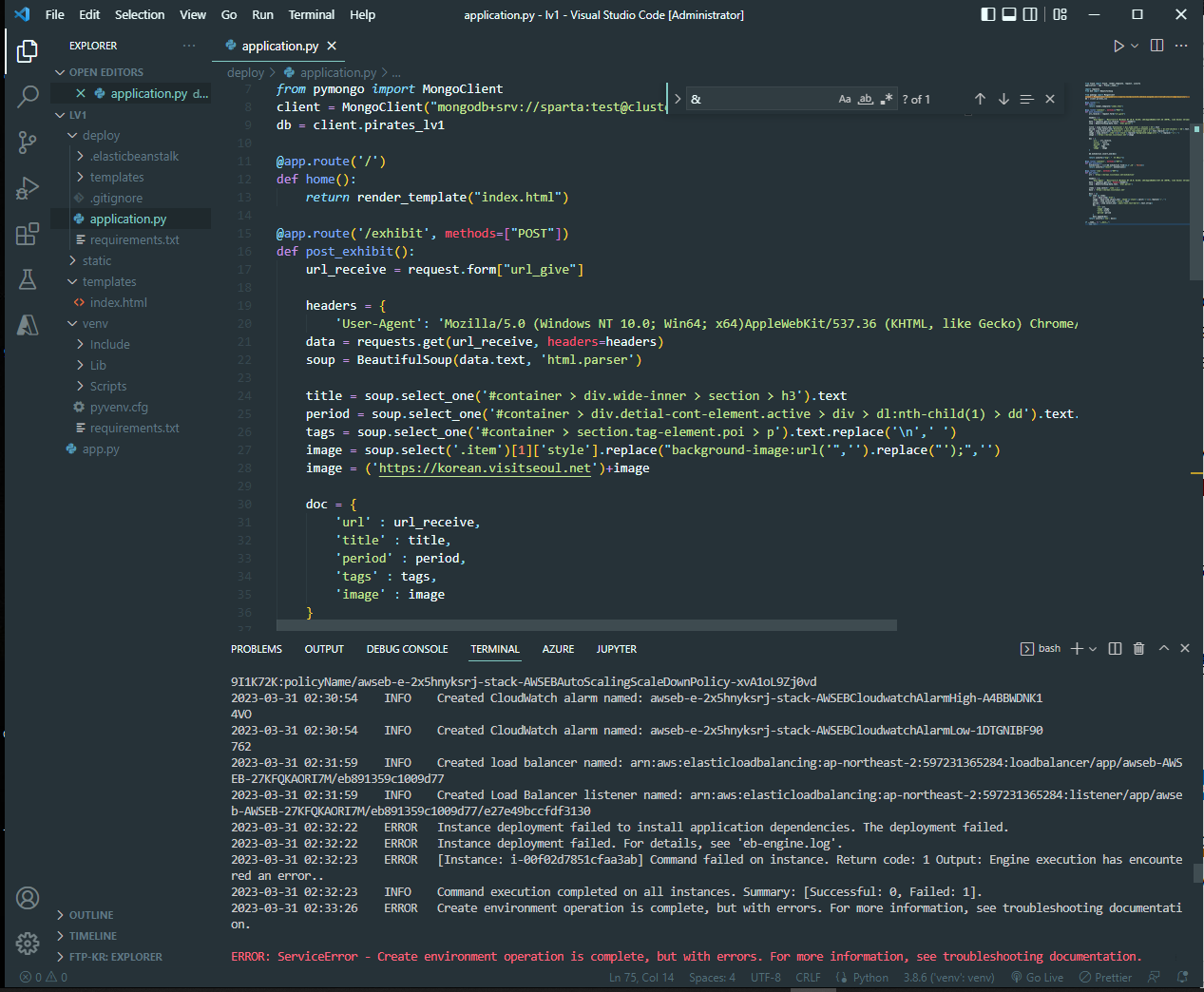Toggle bottom panel layout
The height and width of the screenshot is (992, 1204).
pos(1009,14)
